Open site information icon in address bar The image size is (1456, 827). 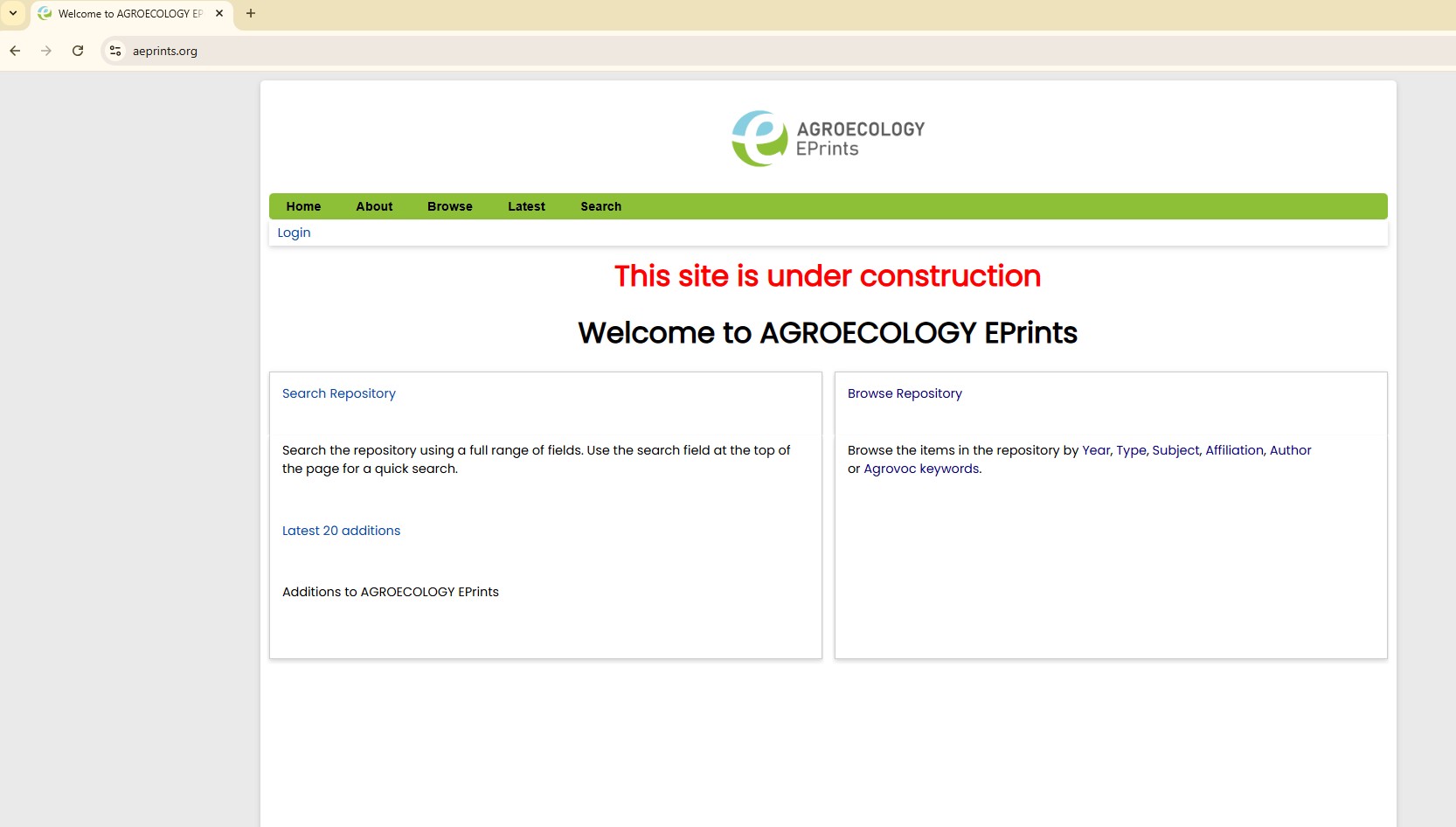115,51
